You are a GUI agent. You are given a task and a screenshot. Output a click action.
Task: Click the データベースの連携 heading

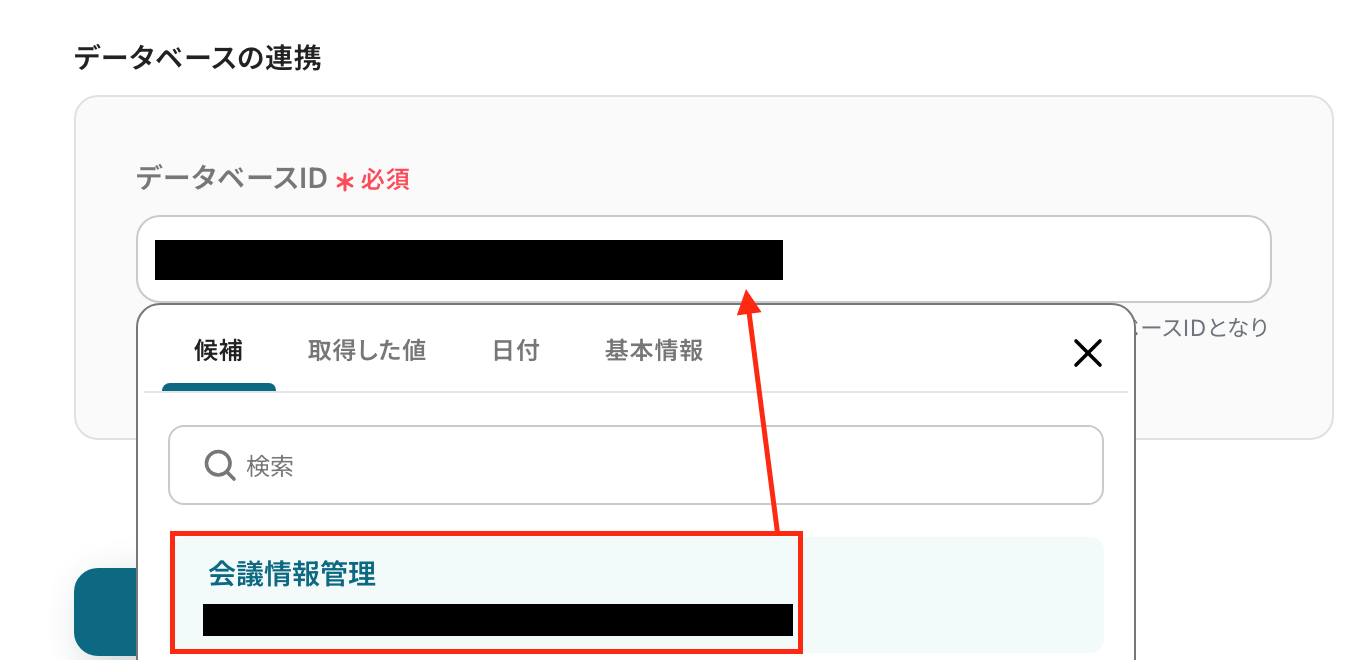coord(198,58)
